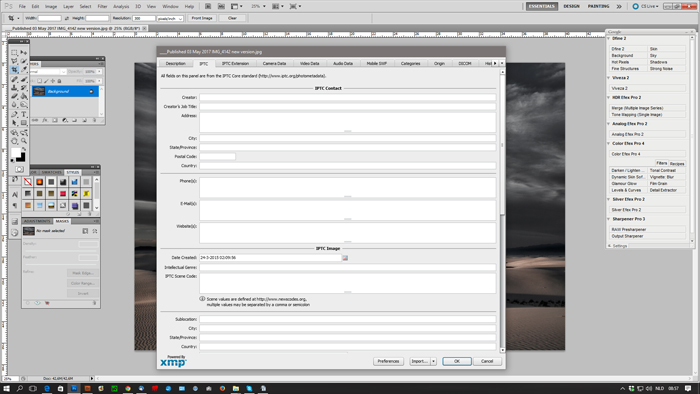Select the Hand tool

click(x=14, y=141)
